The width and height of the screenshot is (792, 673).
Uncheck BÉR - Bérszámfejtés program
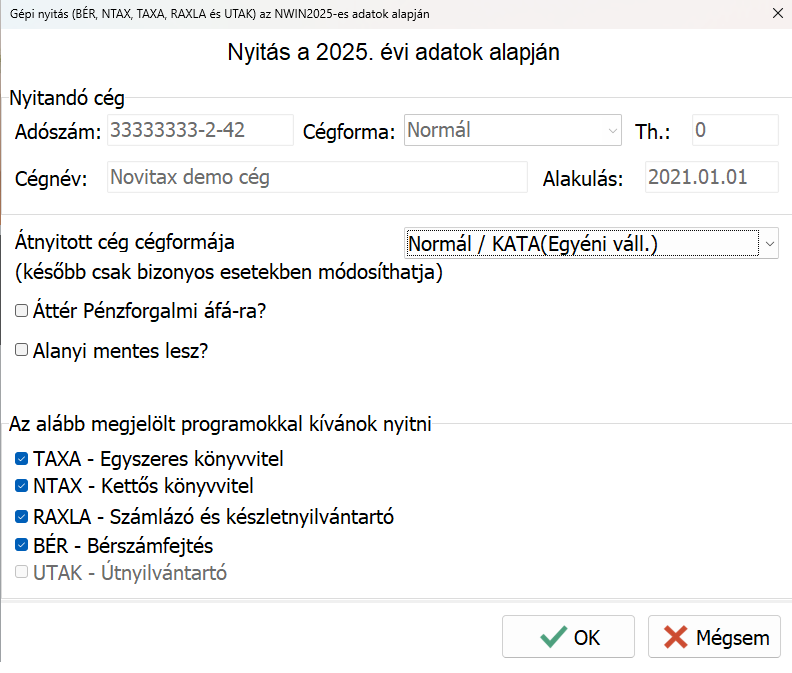pos(22,546)
